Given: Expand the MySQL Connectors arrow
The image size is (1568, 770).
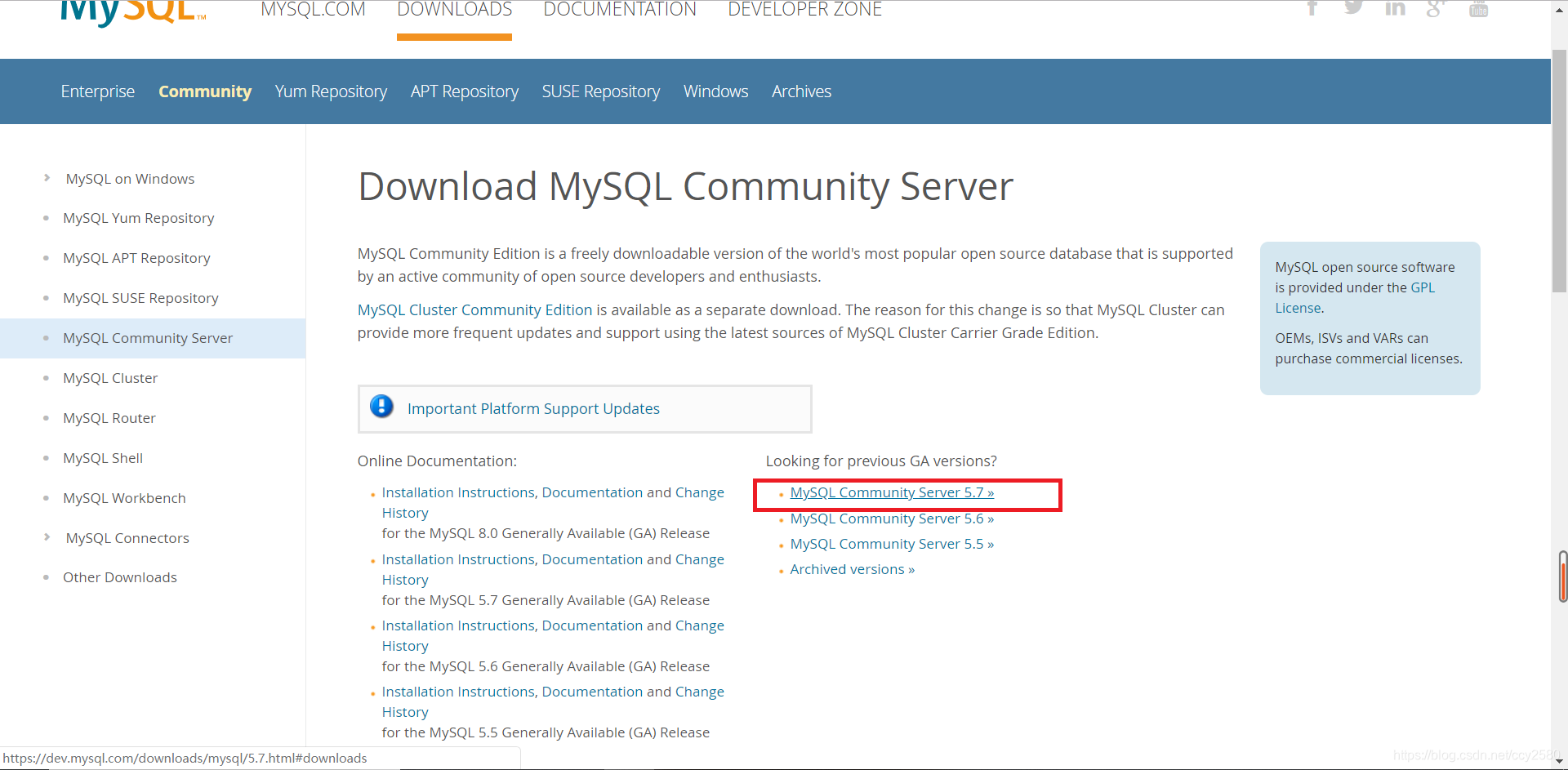Looking at the screenshot, I should 47,536.
